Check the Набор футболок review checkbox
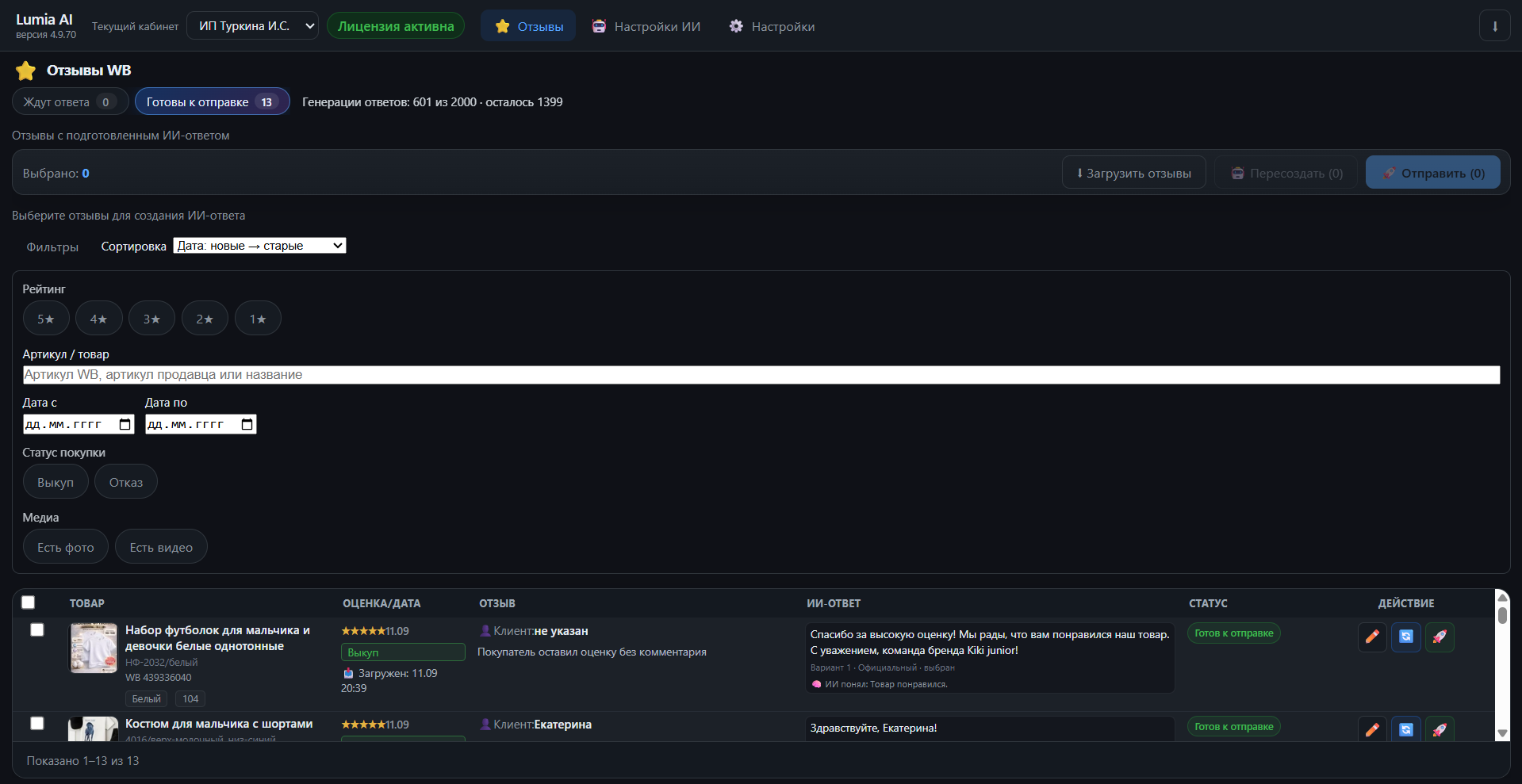 point(37,629)
